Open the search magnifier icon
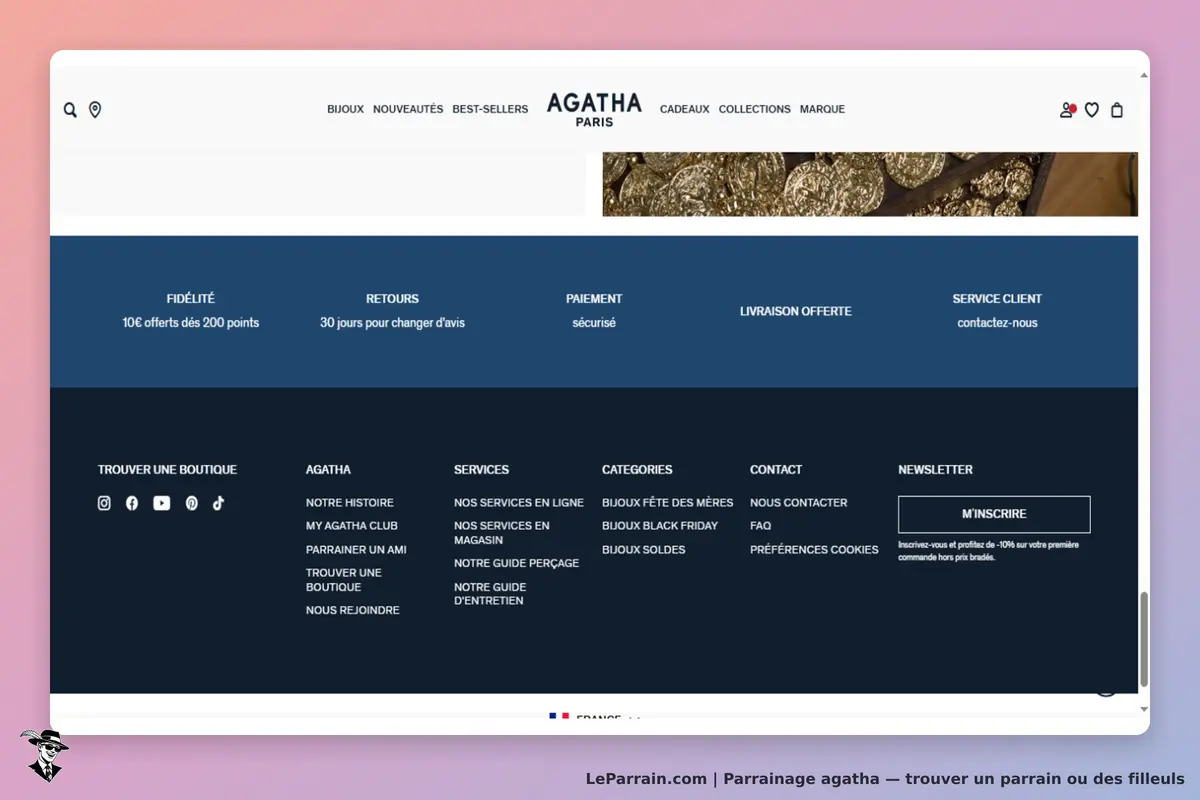Image resolution: width=1200 pixels, height=800 pixels. pos(70,110)
